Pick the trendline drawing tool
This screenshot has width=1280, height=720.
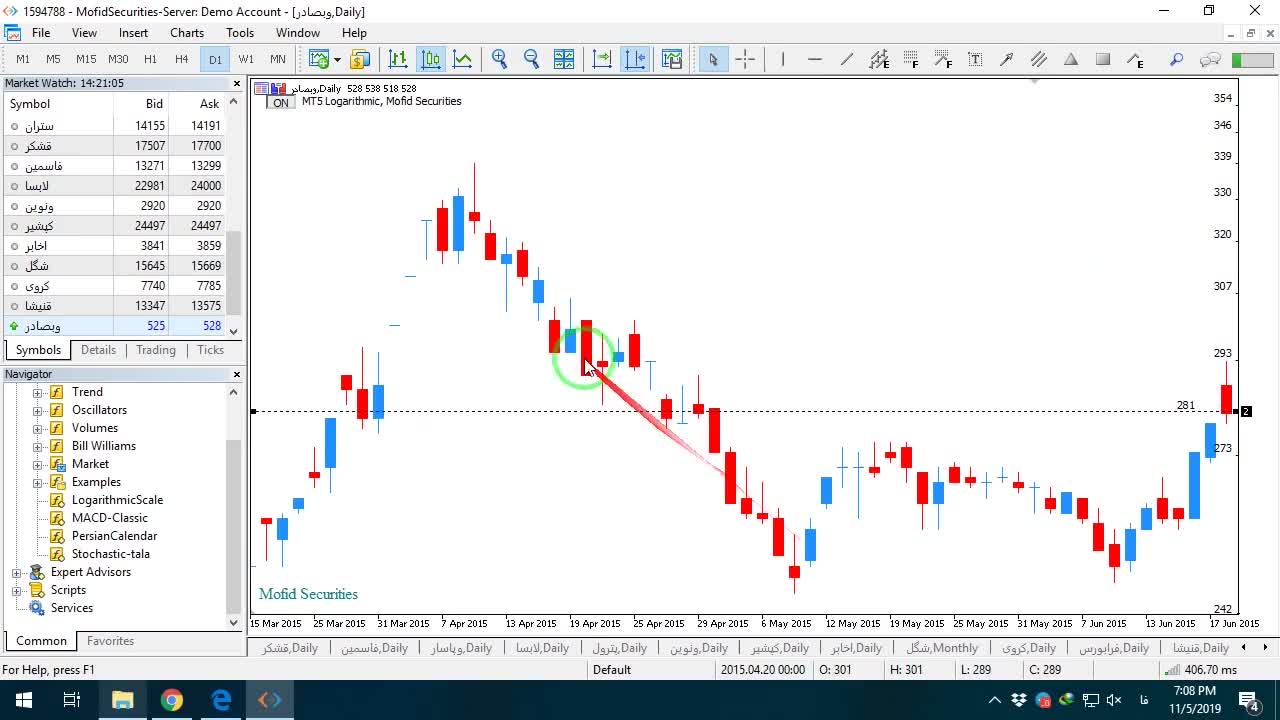click(847, 59)
